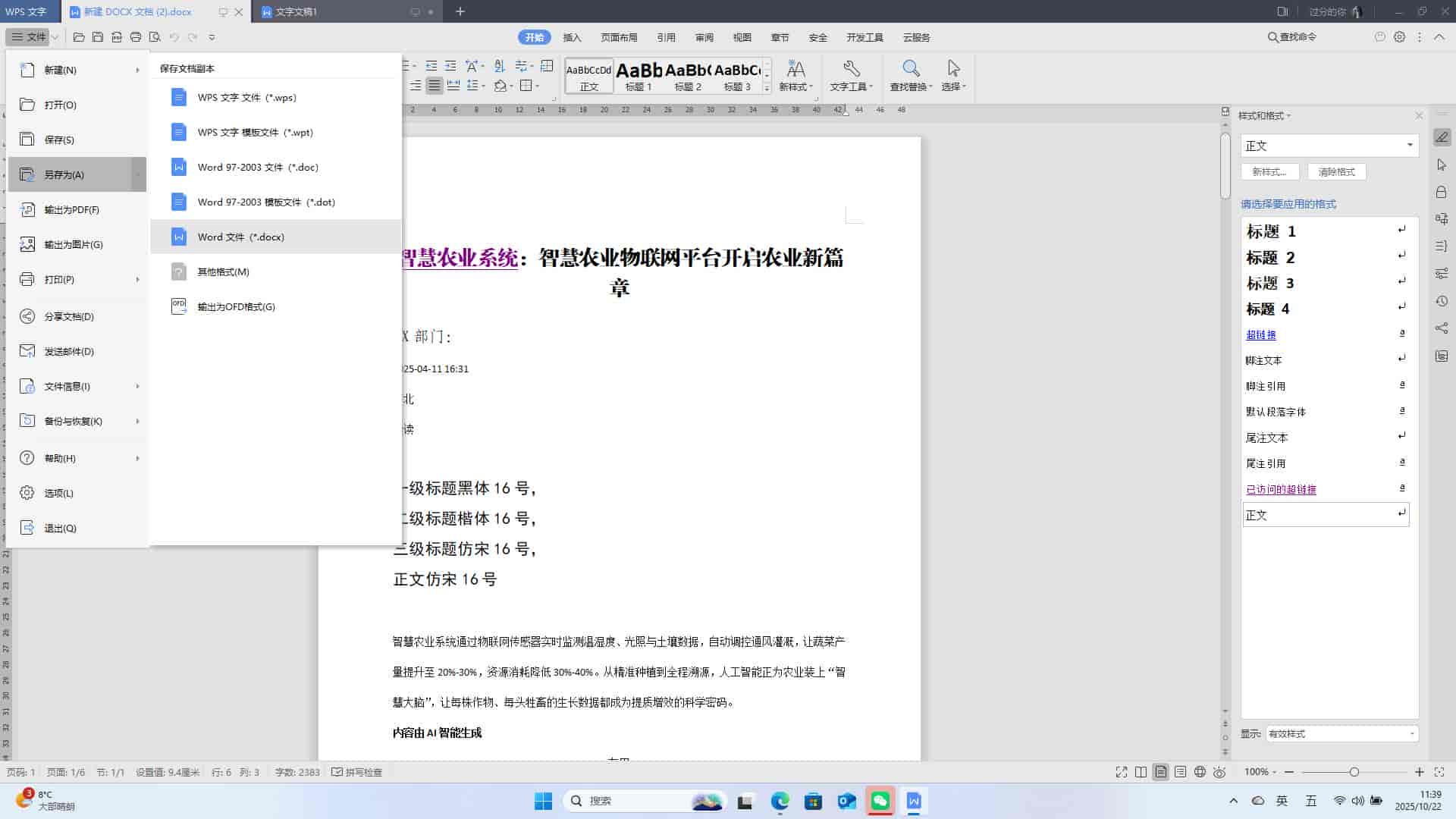Choose WPS 文字 文件 (*.wps) option

(276, 97)
